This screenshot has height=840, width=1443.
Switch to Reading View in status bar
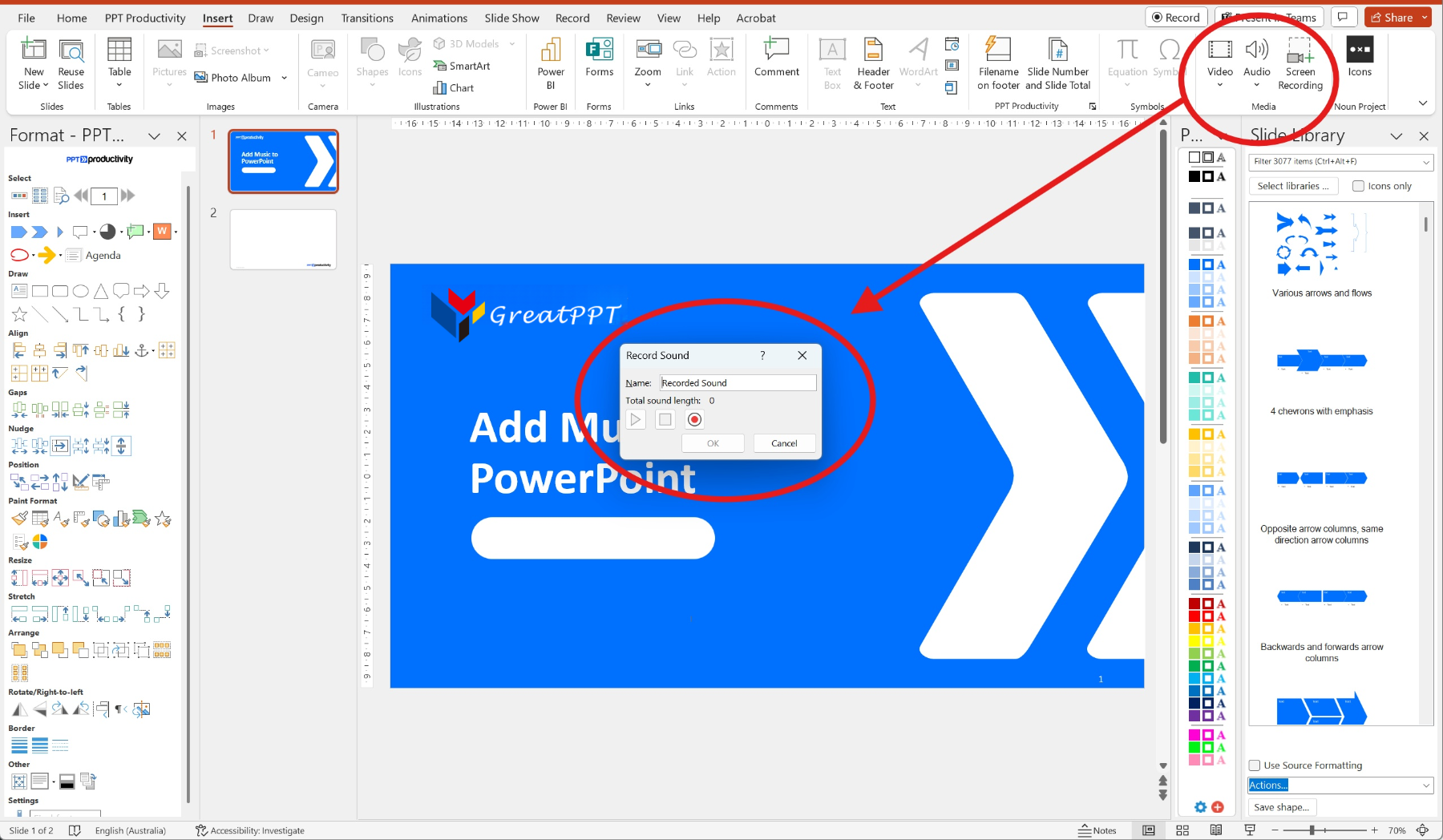pyautogui.click(x=1215, y=830)
